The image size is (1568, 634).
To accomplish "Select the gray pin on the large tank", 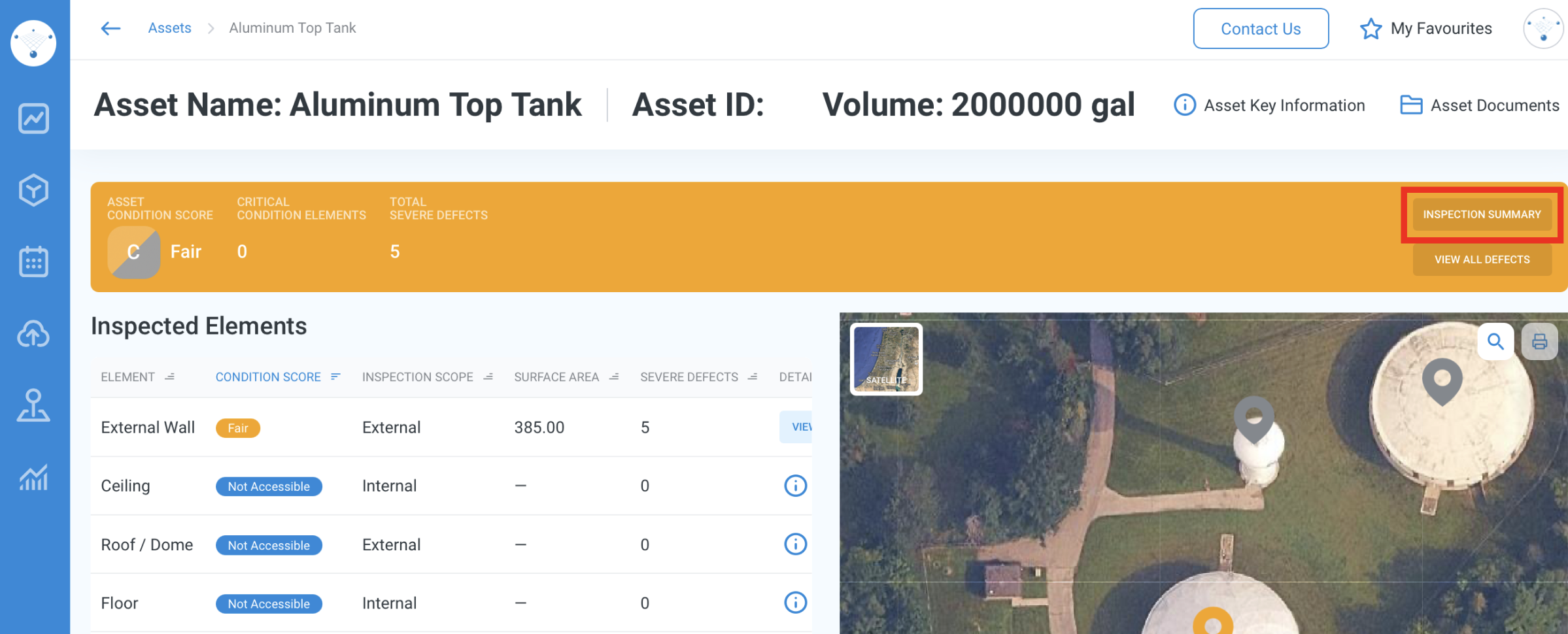I will click(1442, 381).
